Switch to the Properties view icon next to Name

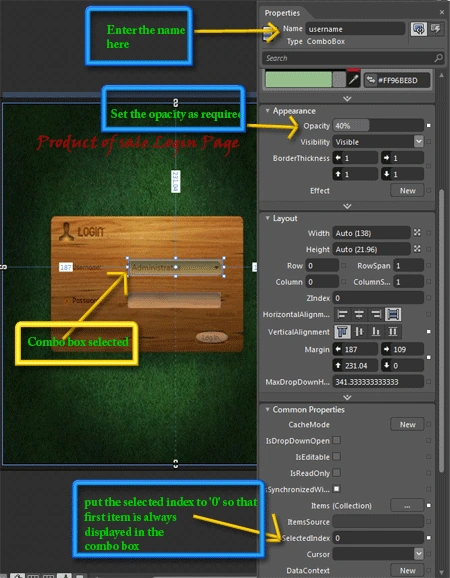click(x=419, y=29)
